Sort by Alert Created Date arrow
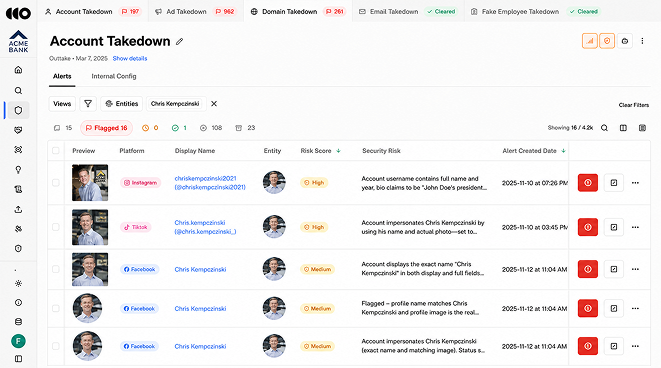This screenshot has height=368, width=661. pyautogui.click(x=563, y=150)
